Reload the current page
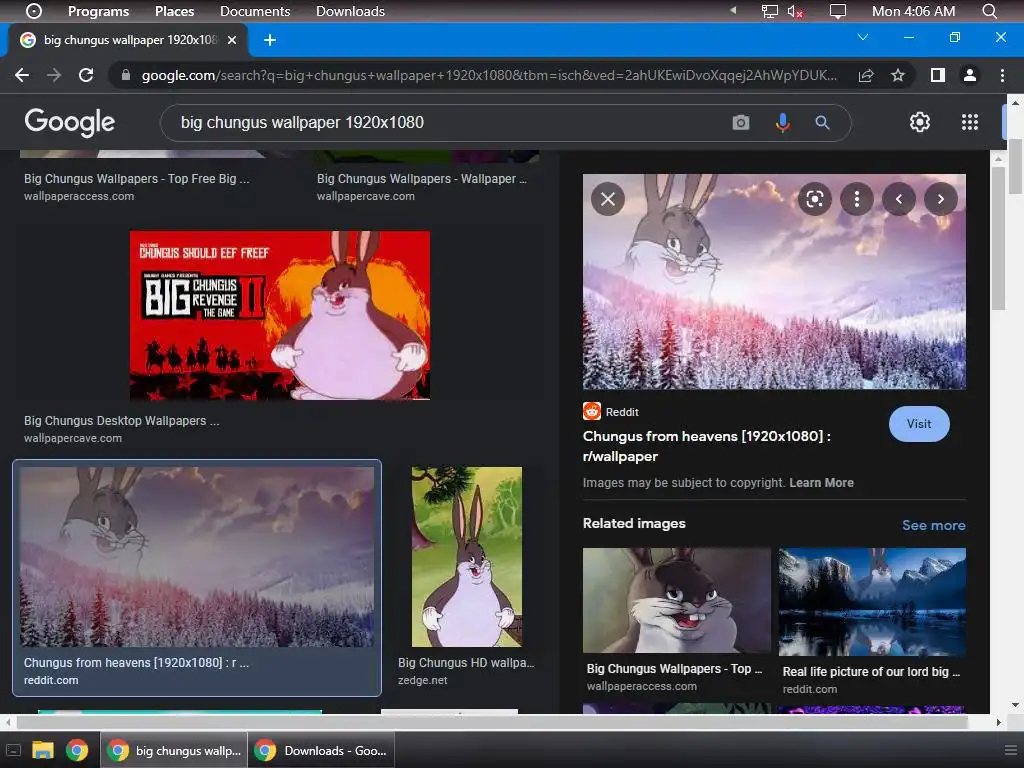Image resolution: width=1024 pixels, height=768 pixels. coord(86,75)
